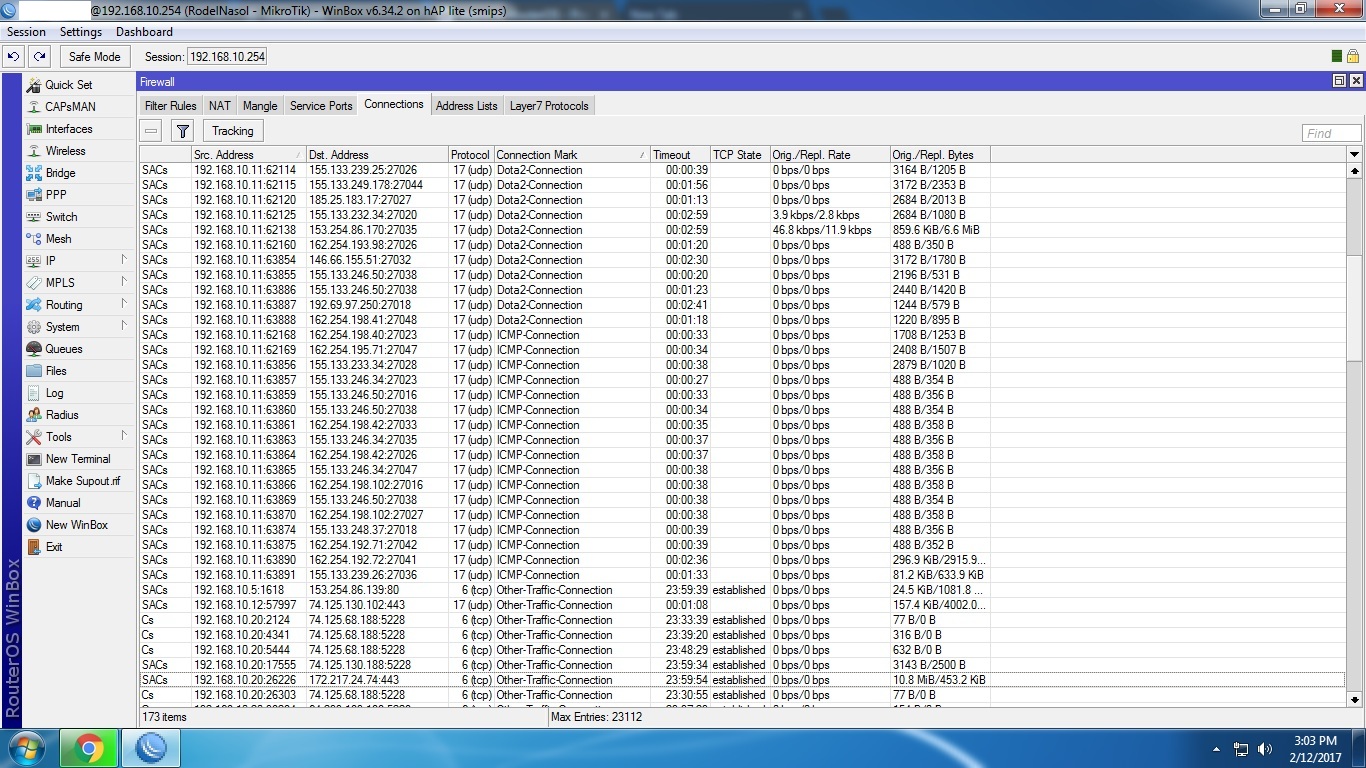Sort by Orig./Repl. Bytes column

pyautogui.click(x=939, y=155)
